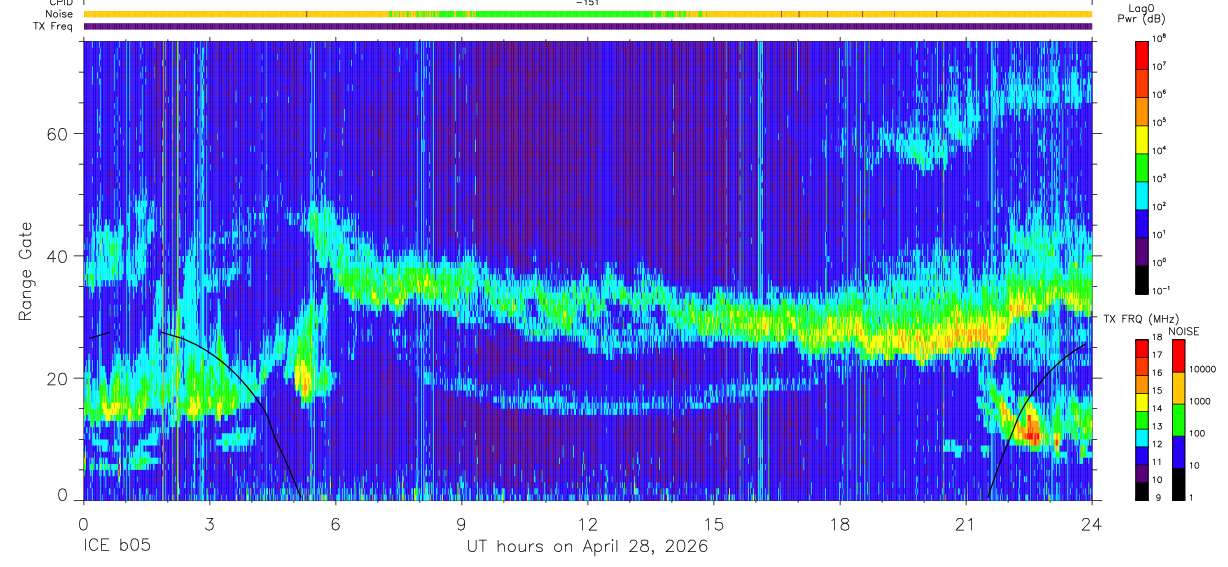Pick the black bottom segment of Lag0 power colorbar

(1142, 278)
